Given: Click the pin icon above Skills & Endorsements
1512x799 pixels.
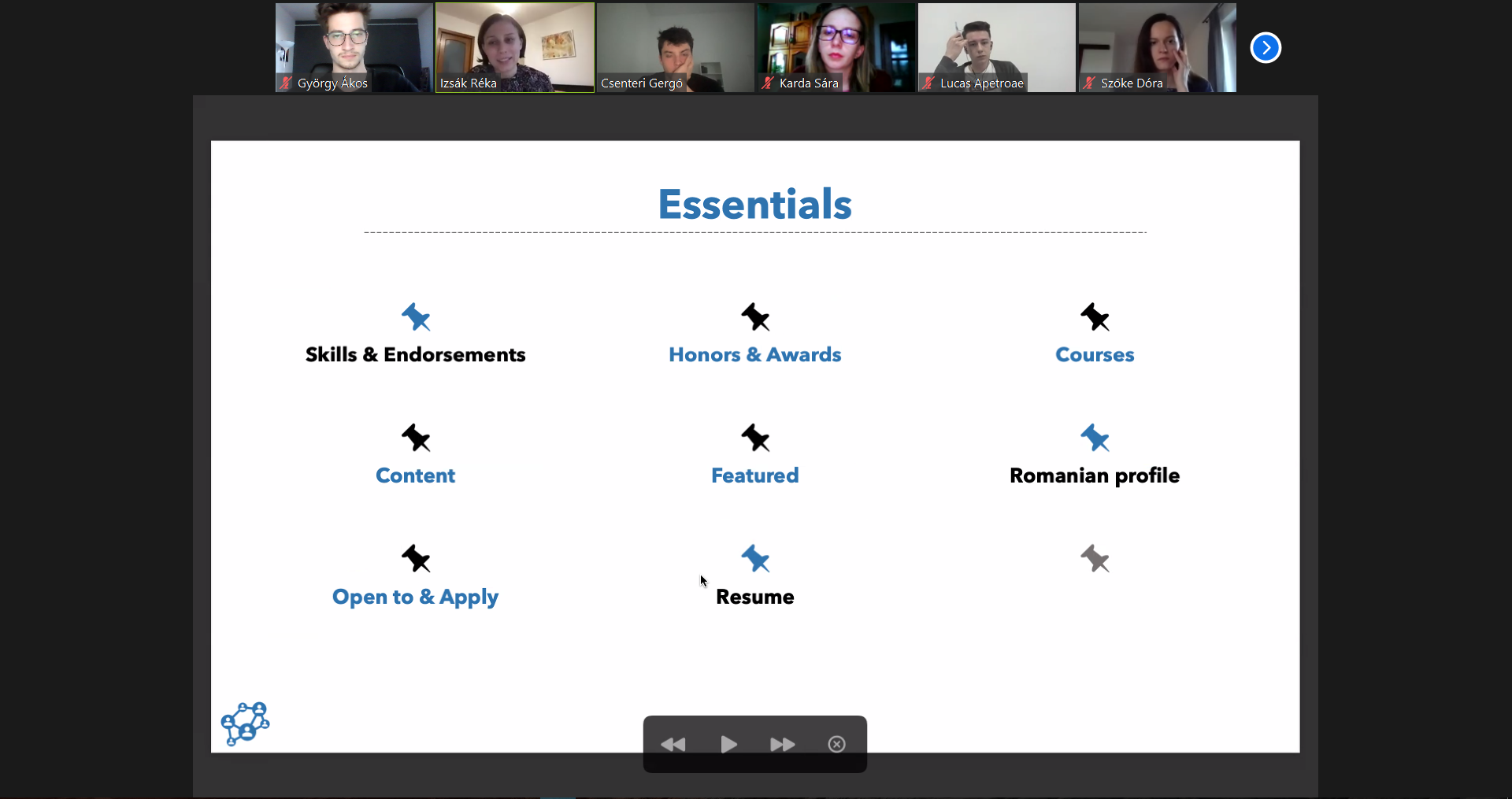Looking at the screenshot, I should pyautogui.click(x=416, y=317).
